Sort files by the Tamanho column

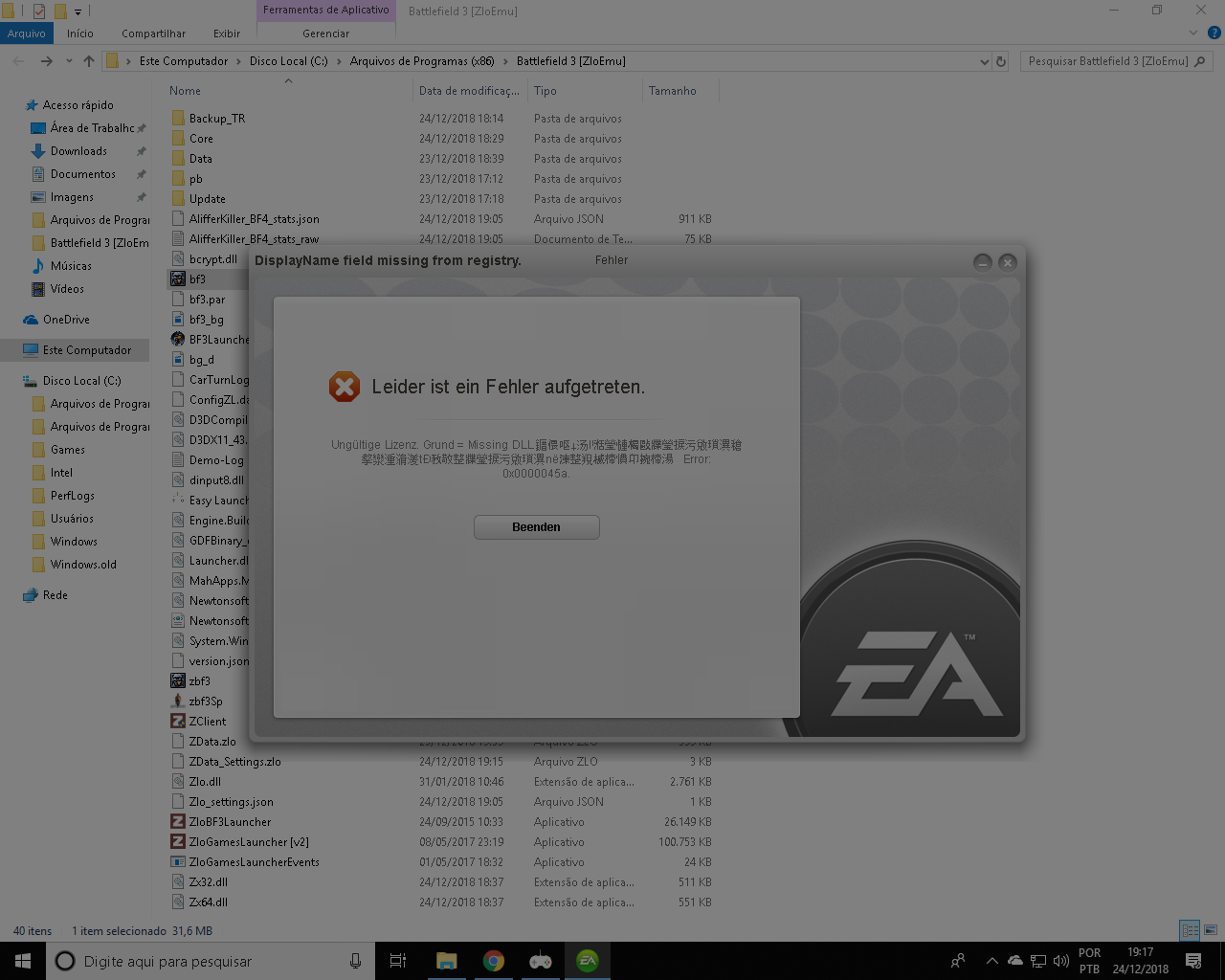pyautogui.click(x=673, y=91)
